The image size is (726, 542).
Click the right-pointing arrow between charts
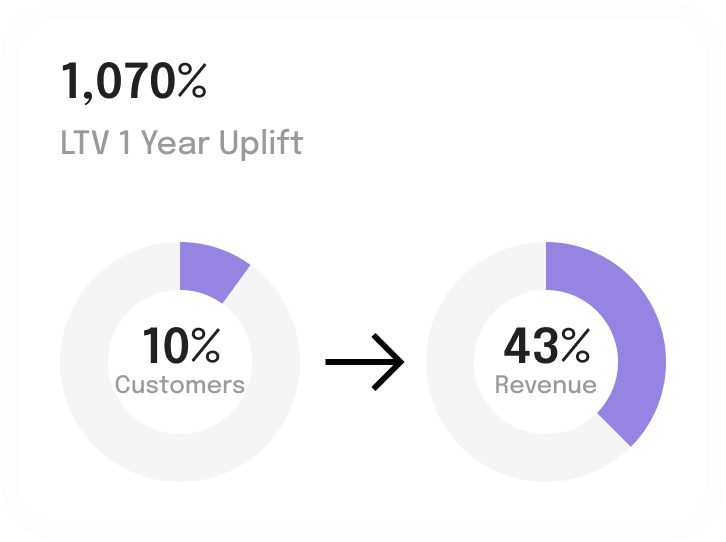click(x=364, y=360)
